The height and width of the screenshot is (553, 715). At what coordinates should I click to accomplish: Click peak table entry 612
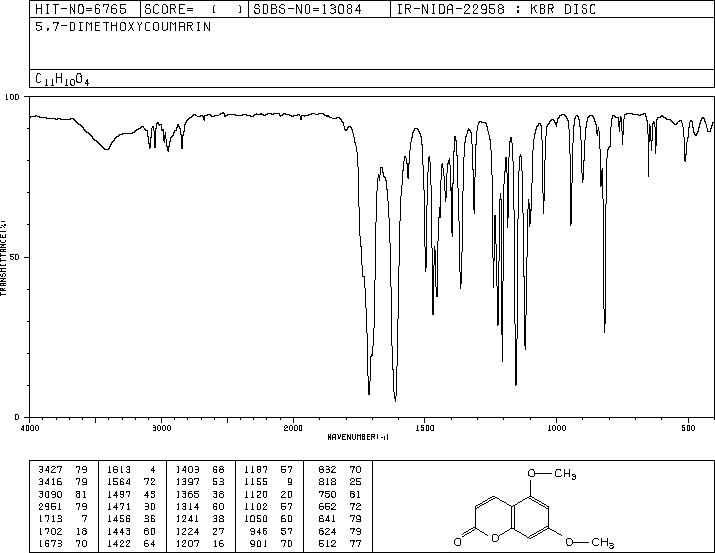327,543
